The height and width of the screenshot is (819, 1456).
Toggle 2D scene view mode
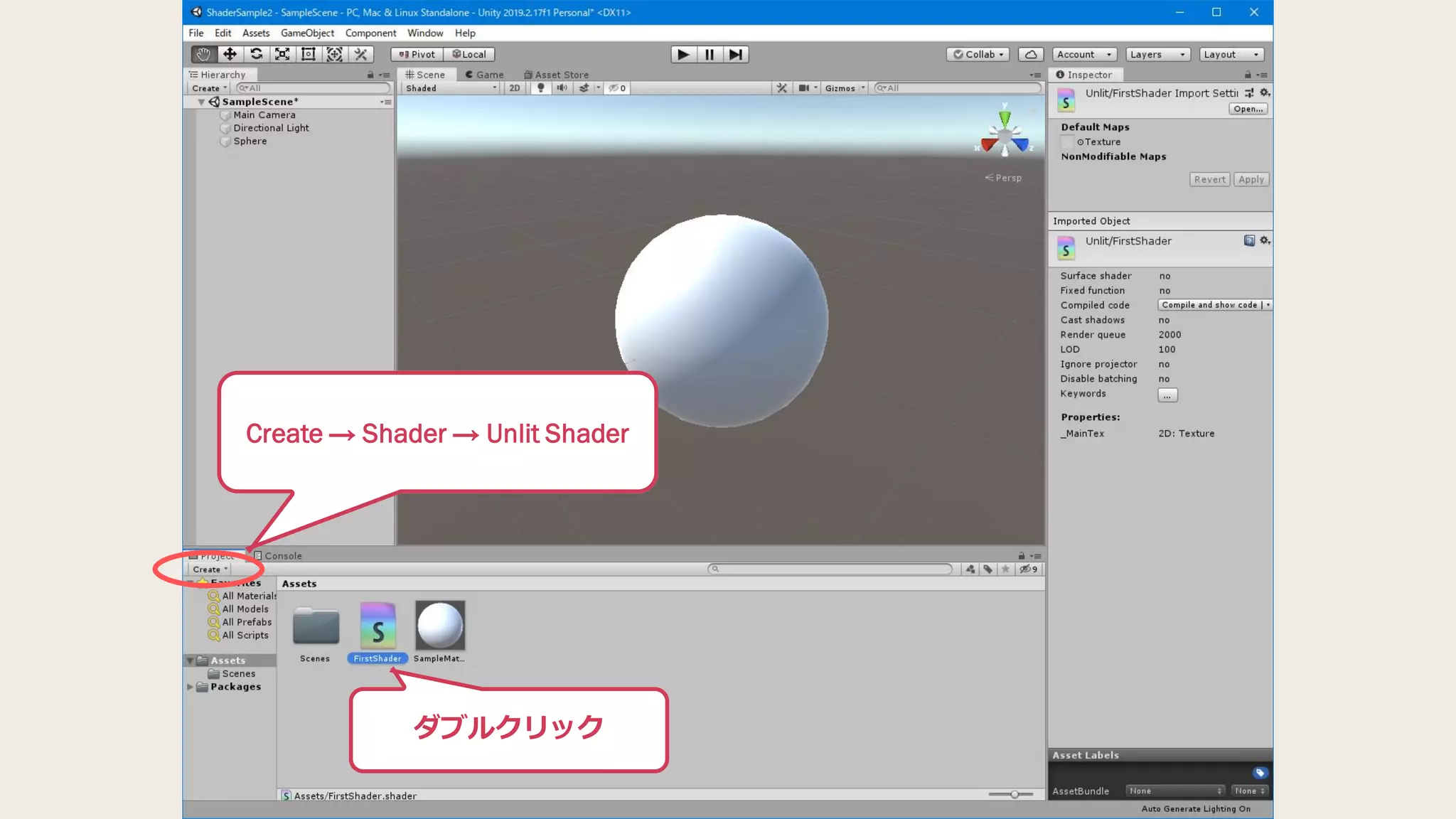pos(515,88)
